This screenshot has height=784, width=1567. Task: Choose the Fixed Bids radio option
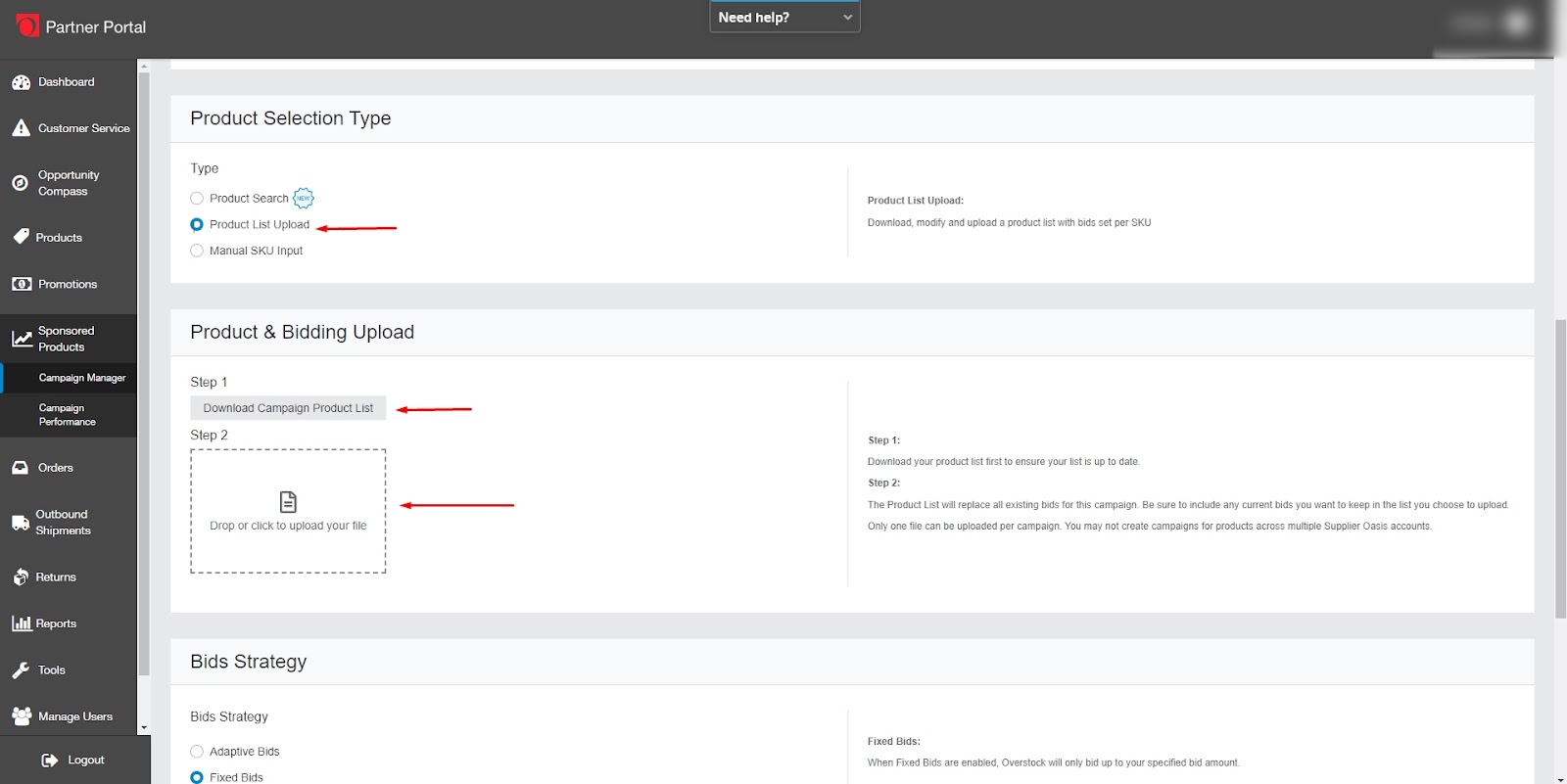(197, 777)
